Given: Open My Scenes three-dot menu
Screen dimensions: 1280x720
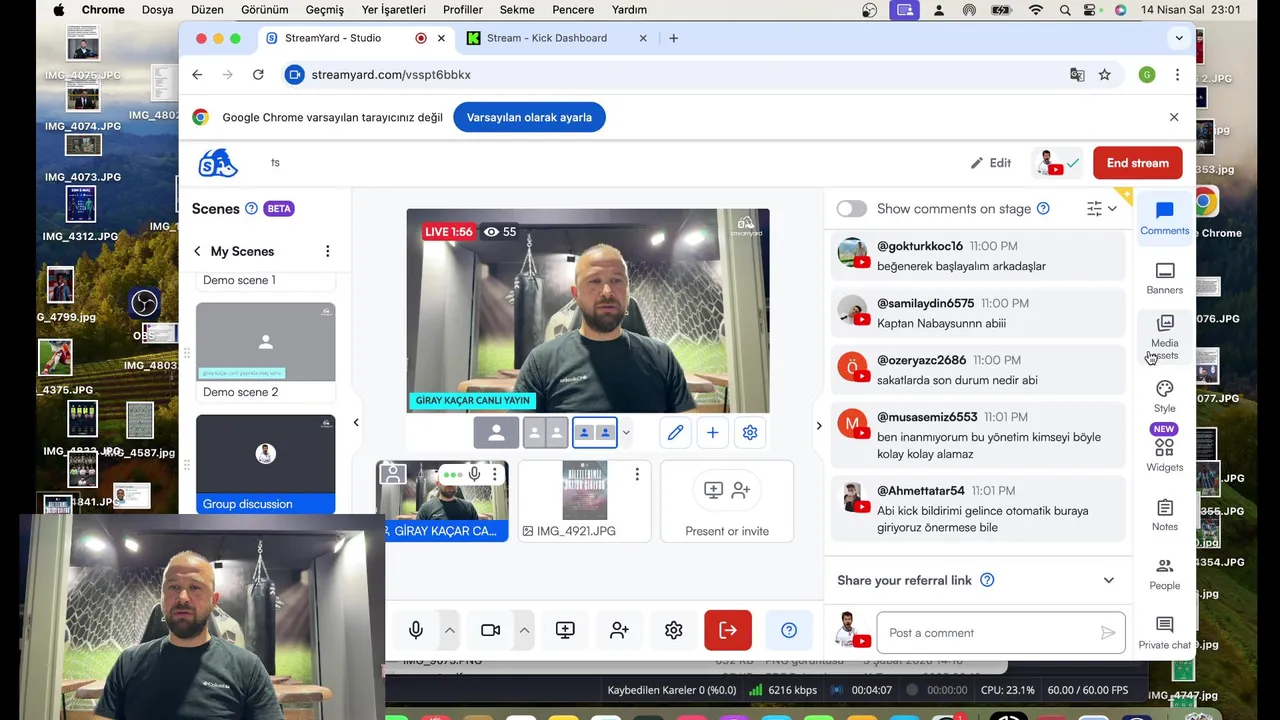Looking at the screenshot, I should (327, 251).
